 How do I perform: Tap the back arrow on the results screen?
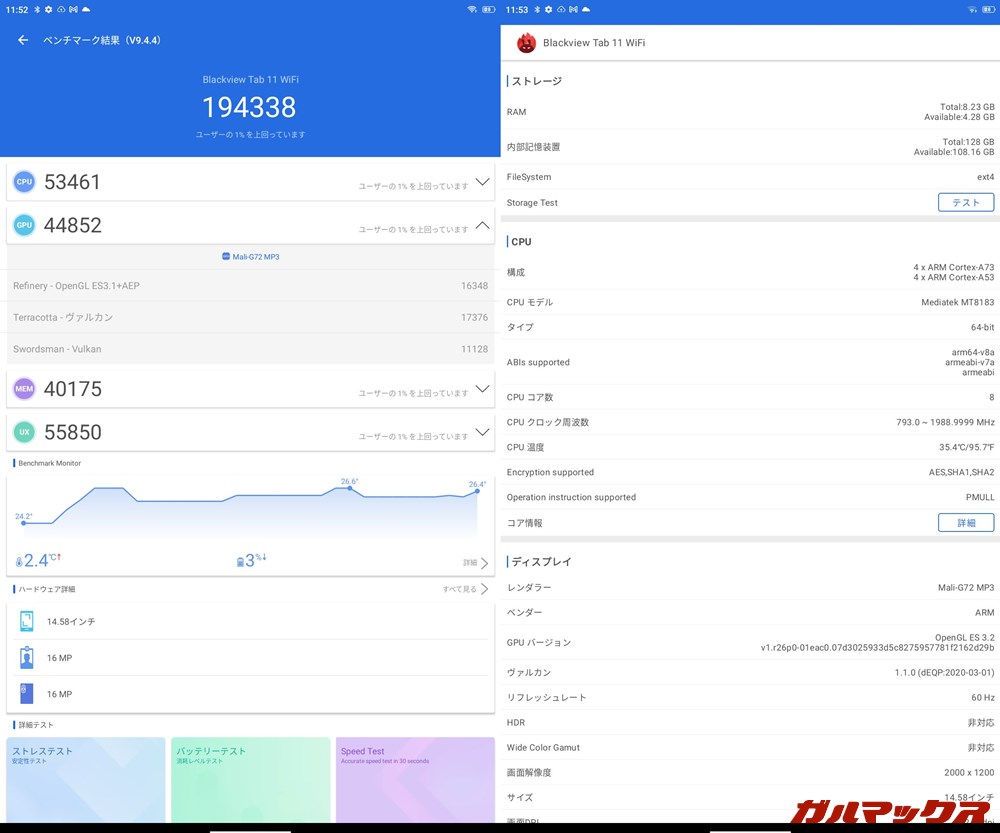(22, 40)
